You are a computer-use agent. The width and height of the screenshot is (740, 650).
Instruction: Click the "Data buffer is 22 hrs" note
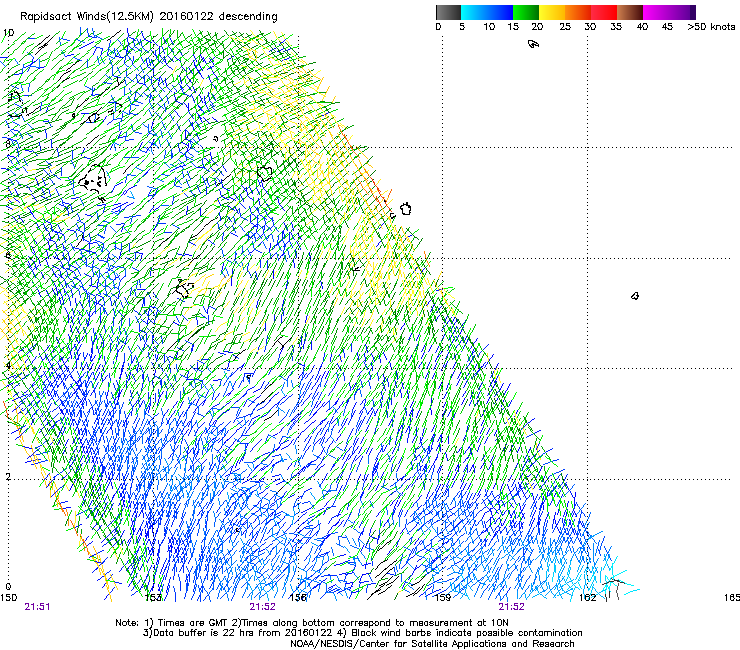pos(239,633)
